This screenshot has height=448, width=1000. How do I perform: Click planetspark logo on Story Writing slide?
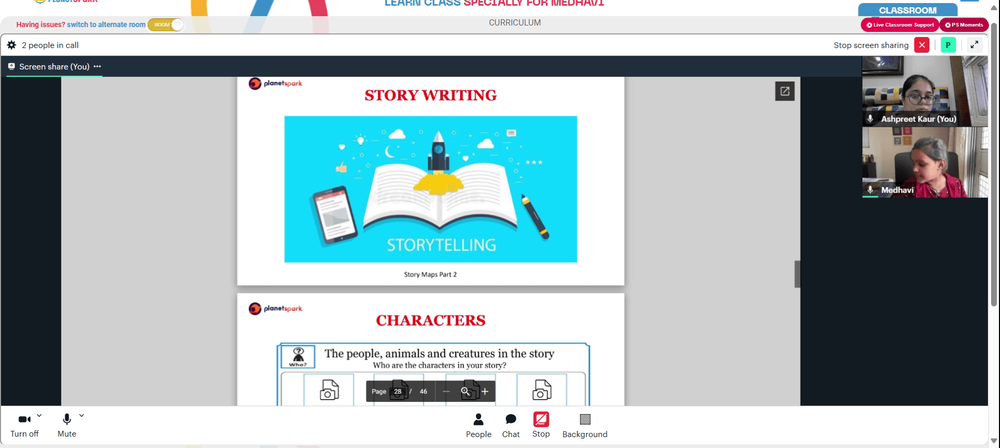coord(275,83)
